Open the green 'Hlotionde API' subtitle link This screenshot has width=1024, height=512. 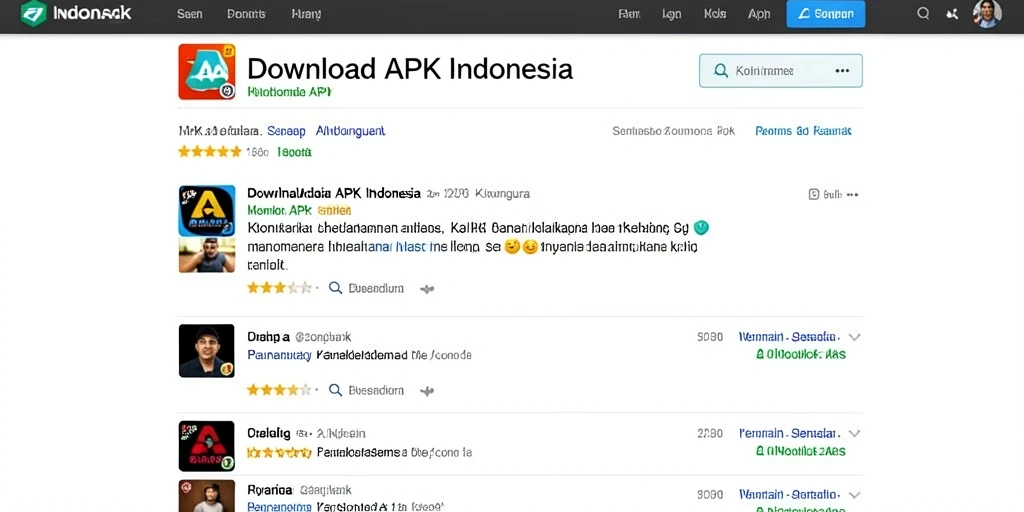pyautogui.click(x=289, y=92)
